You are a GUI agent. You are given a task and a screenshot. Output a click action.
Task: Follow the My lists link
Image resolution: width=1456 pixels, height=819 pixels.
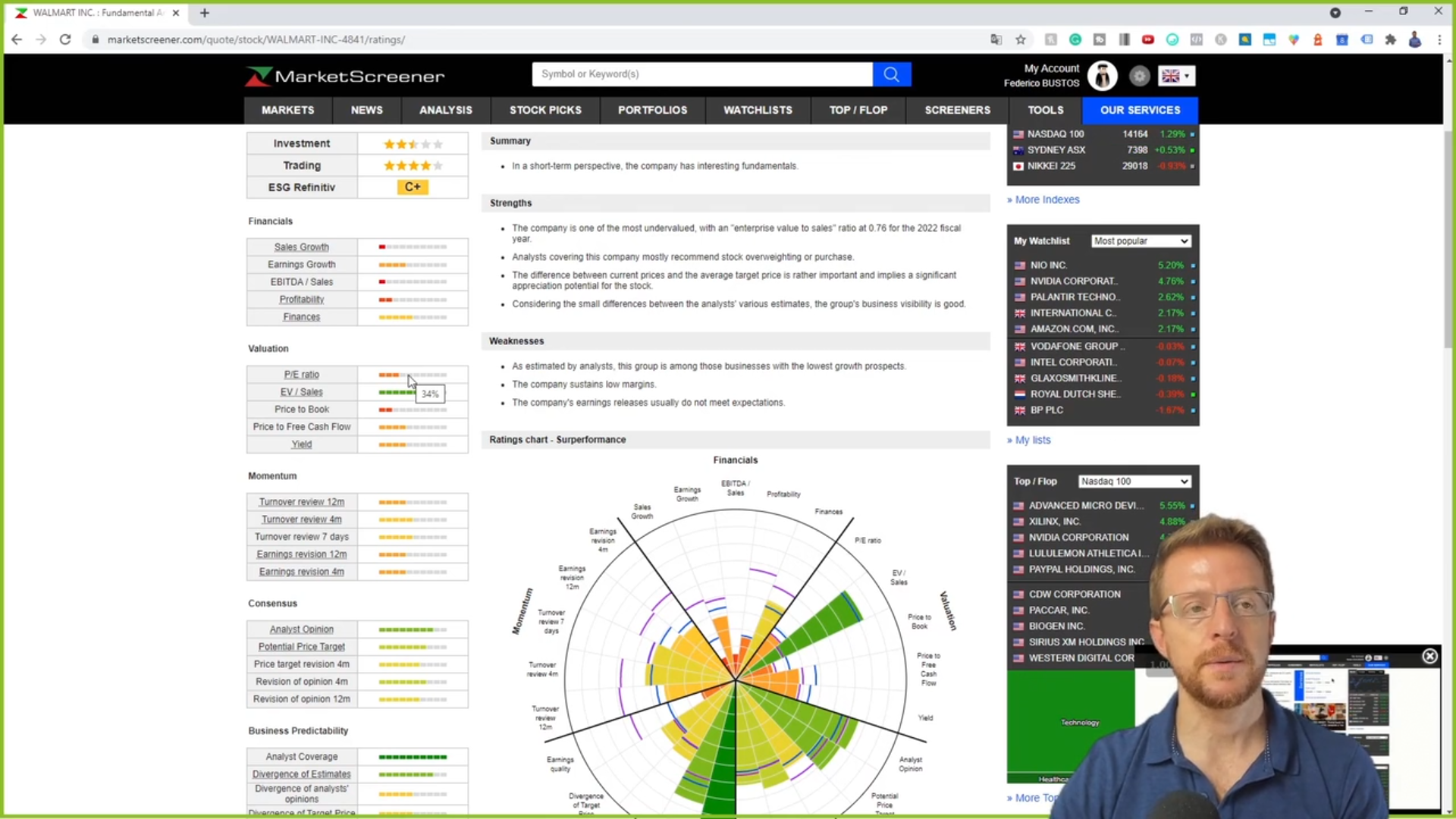(1033, 440)
